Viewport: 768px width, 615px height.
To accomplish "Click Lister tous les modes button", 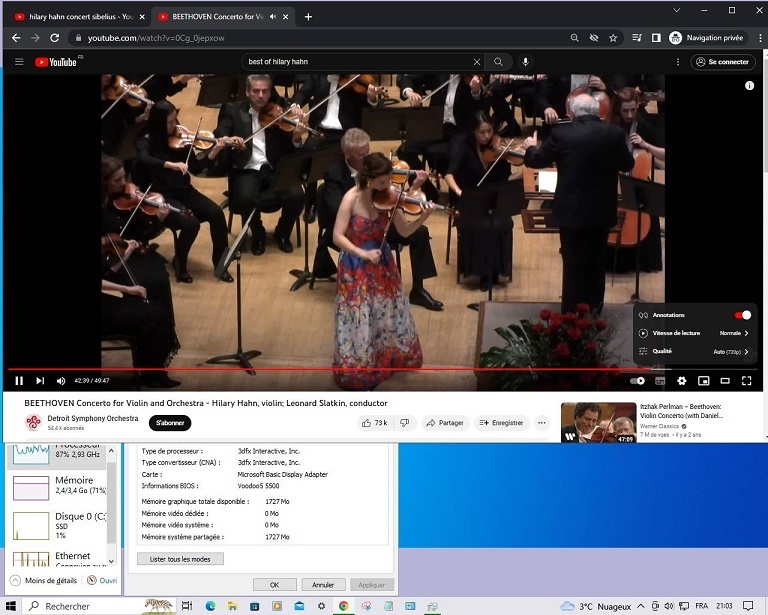I will (180, 559).
